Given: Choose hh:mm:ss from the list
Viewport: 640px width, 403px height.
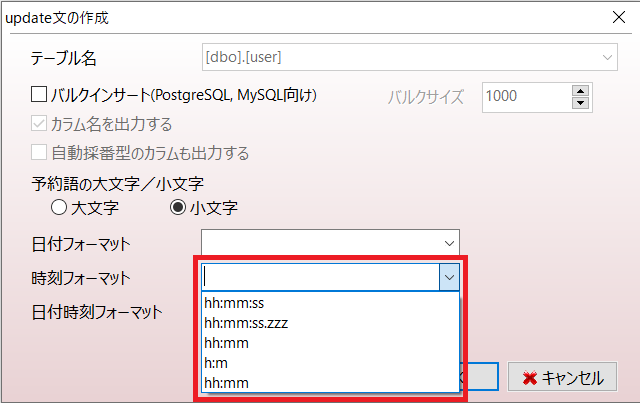Looking at the screenshot, I should point(330,303).
